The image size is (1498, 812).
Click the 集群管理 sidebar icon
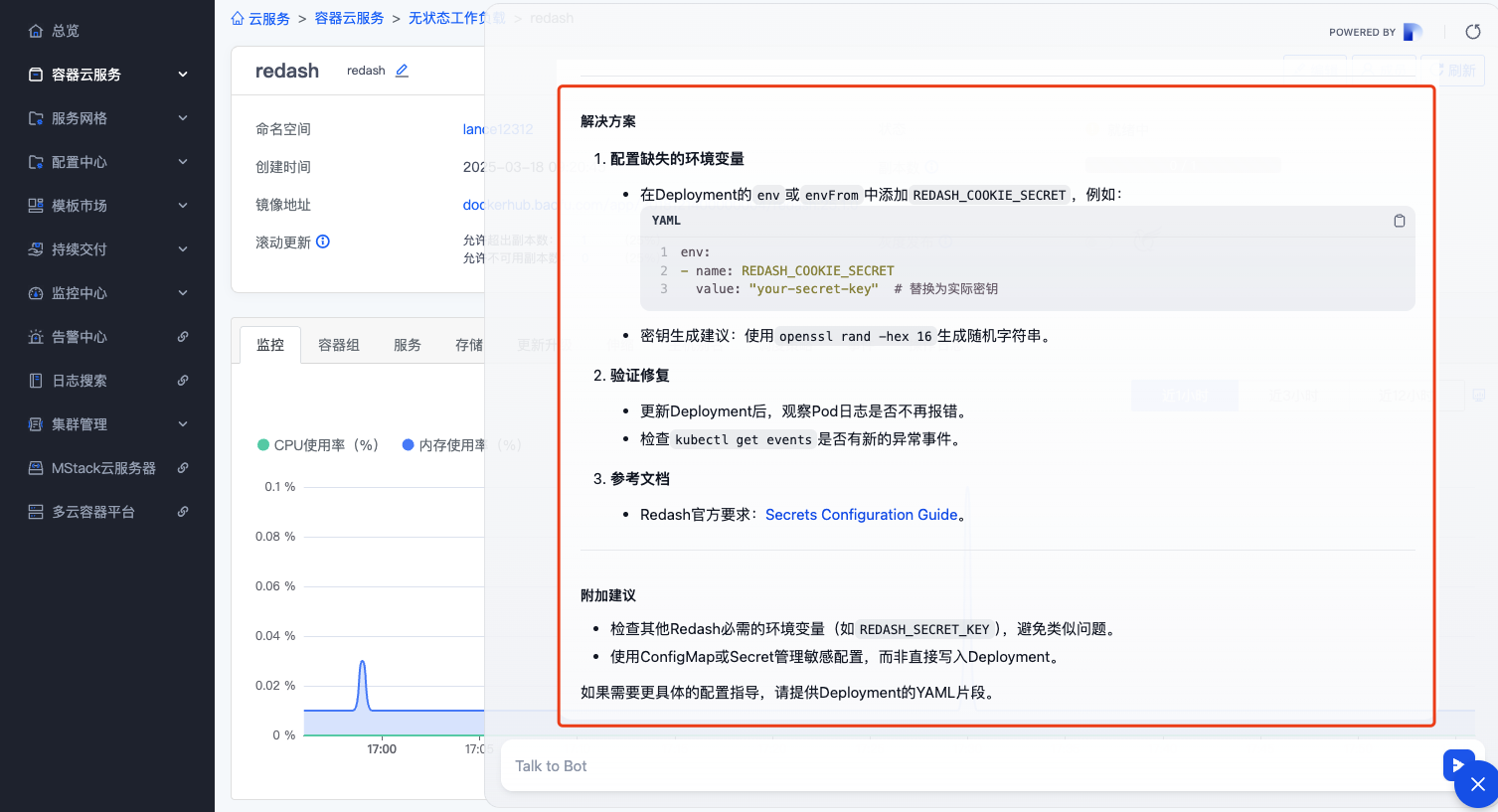(x=36, y=424)
